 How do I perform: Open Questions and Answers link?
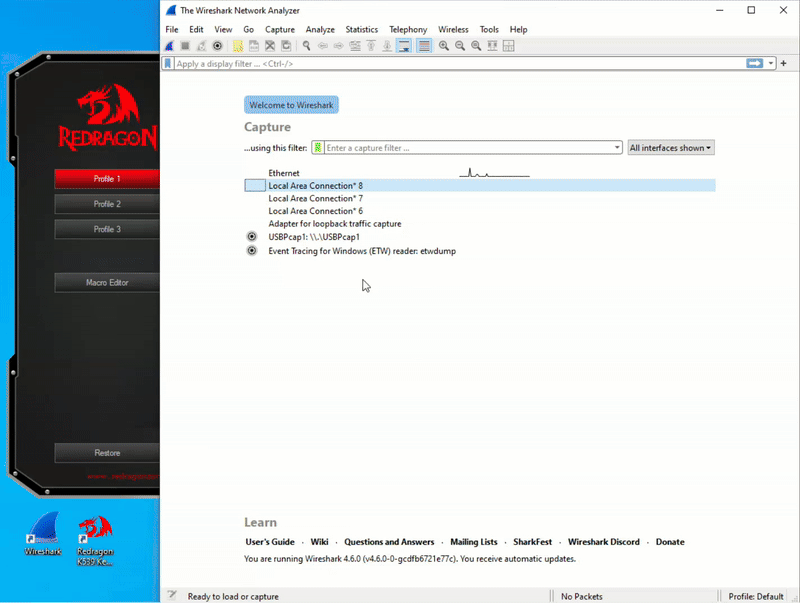pyautogui.click(x=389, y=542)
